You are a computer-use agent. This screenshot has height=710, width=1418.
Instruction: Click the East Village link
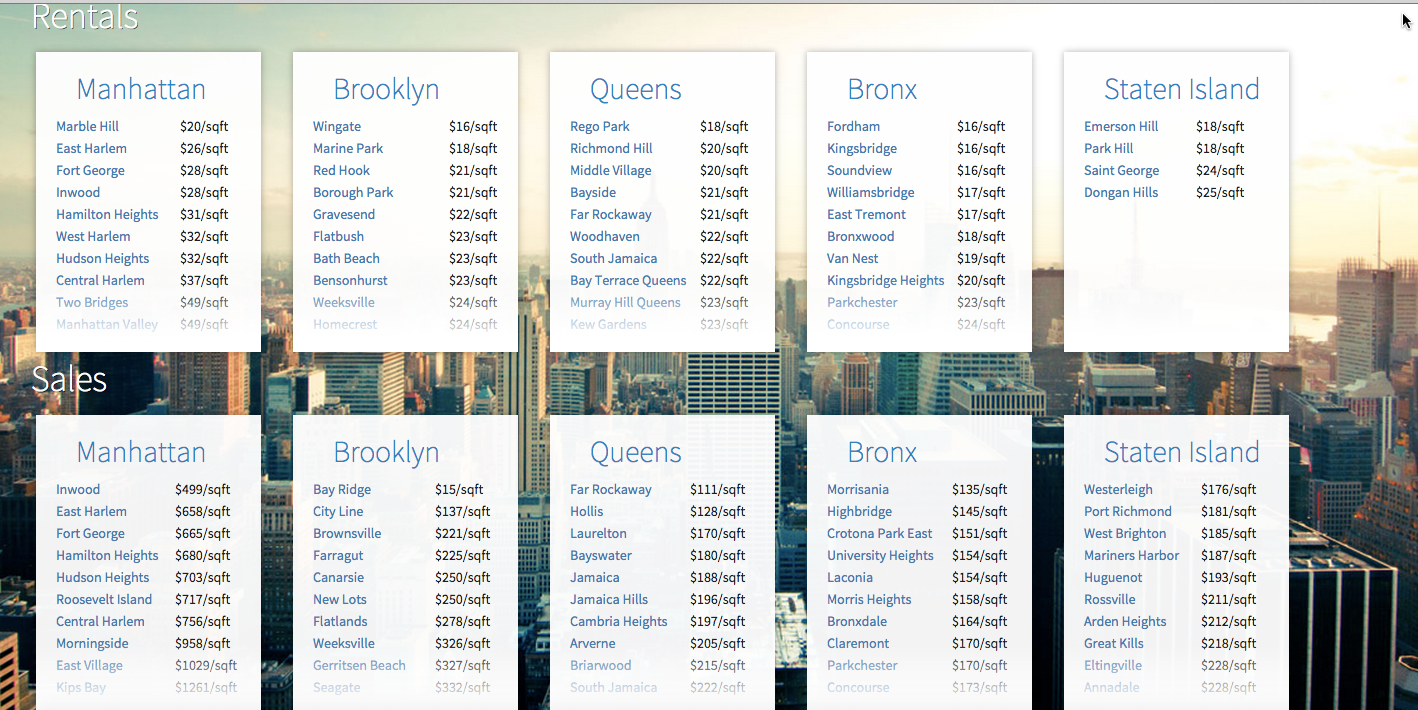click(89, 665)
